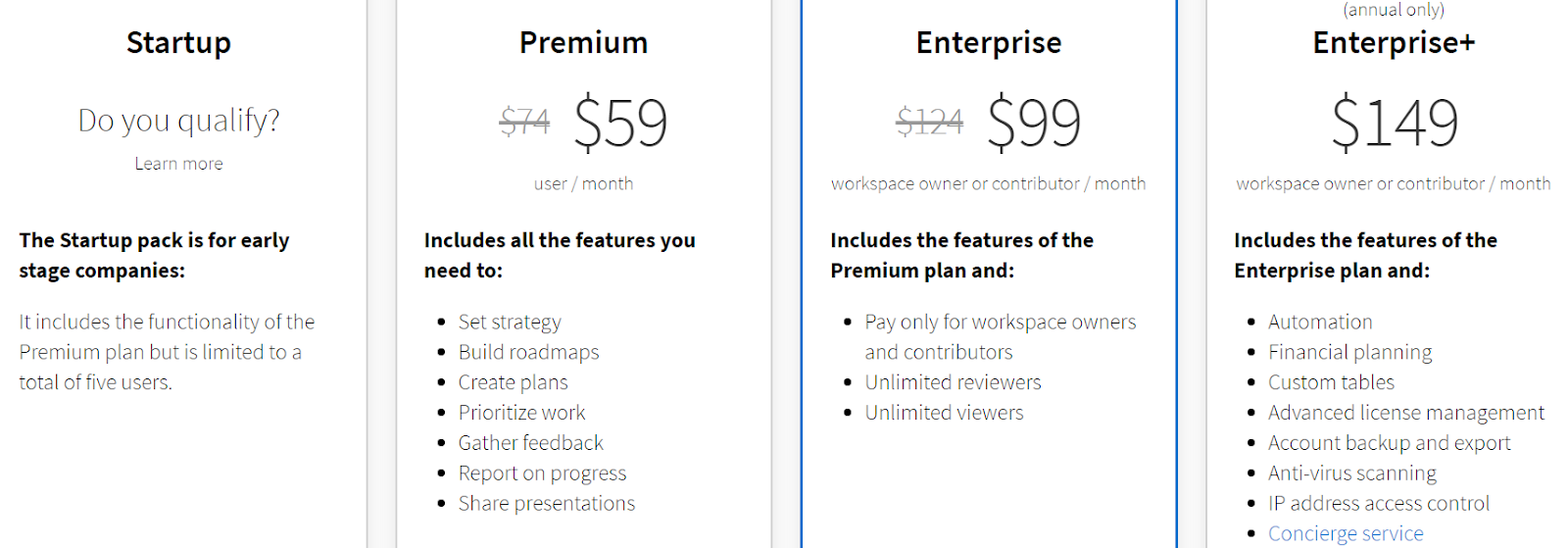Image resolution: width=1568 pixels, height=548 pixels.
Task: Click the $59 Premium price
Action: pyautogui.click(x=620, y=123)
